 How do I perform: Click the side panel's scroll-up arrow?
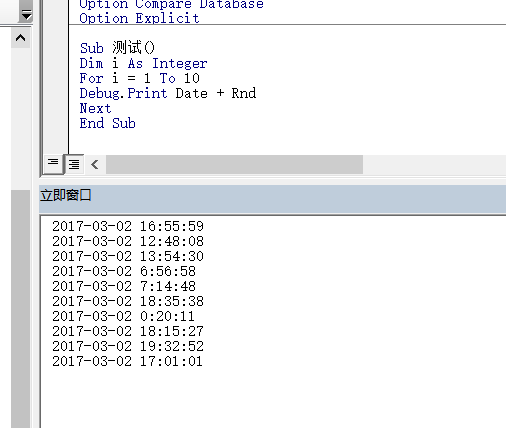click(x=21, y=38)
